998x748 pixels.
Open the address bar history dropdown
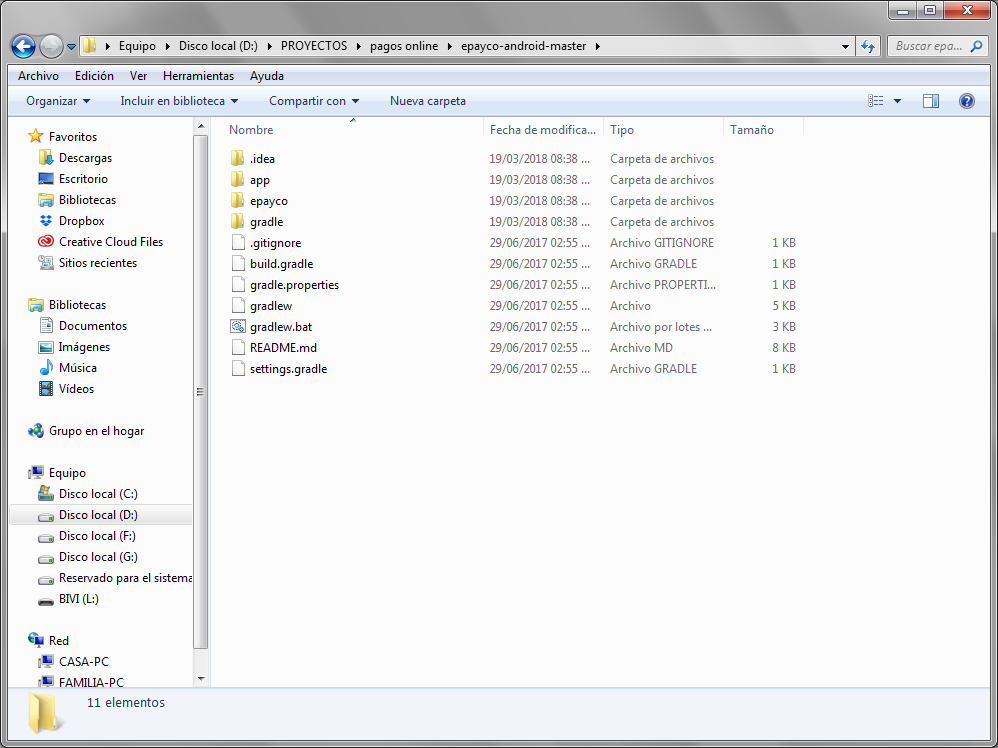(845, 46)
